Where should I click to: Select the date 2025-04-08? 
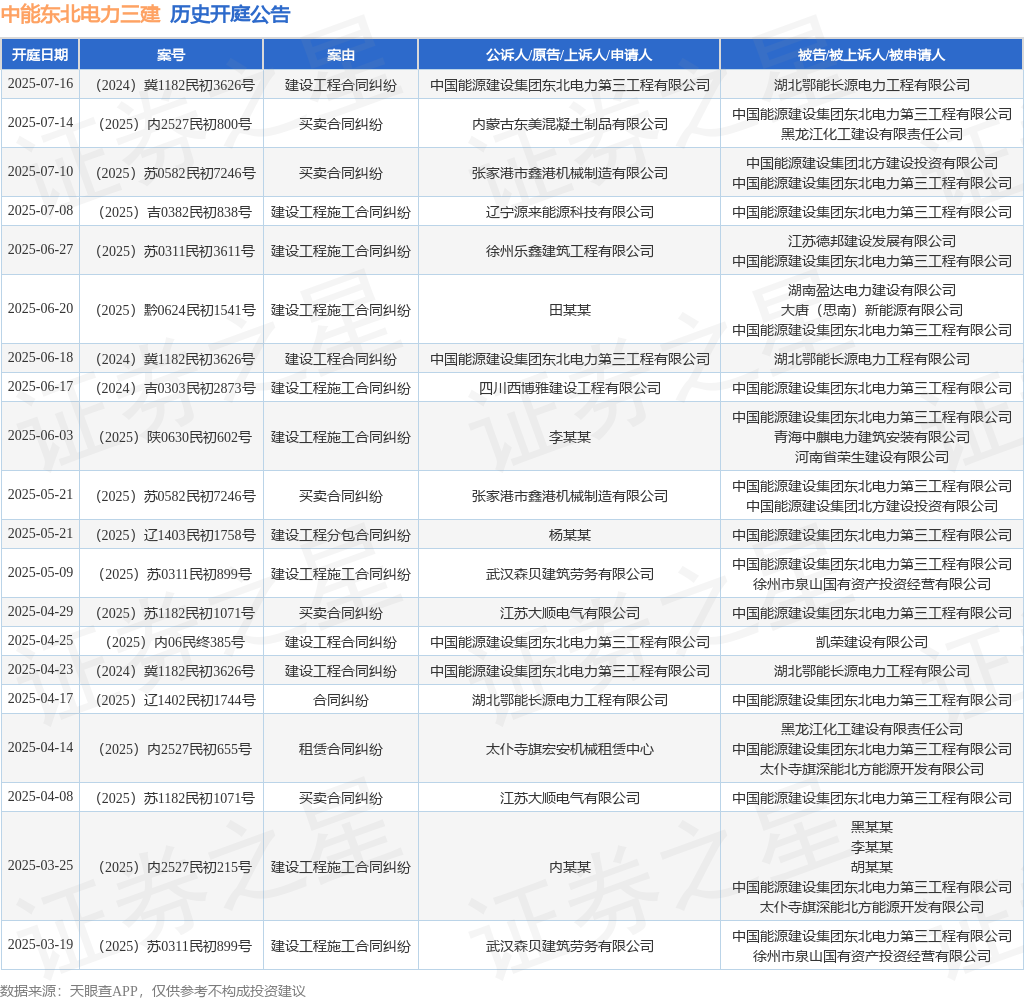pyautogui.click(x=40, y=797)
